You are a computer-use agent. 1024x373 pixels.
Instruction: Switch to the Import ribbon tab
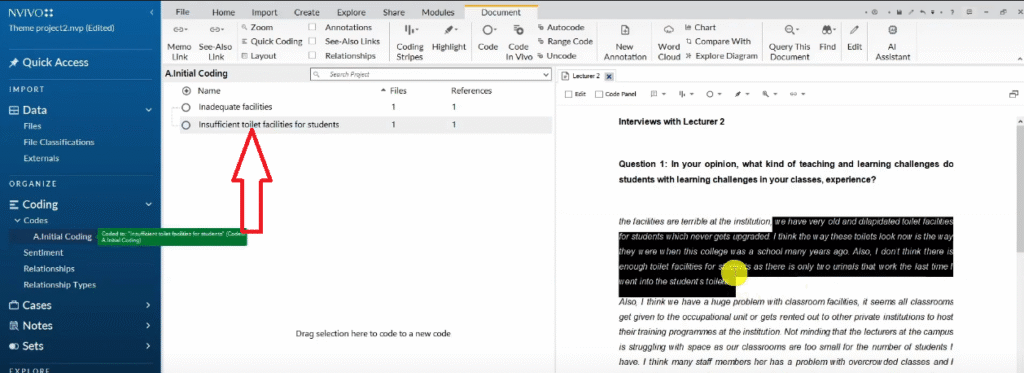point(264,12)
